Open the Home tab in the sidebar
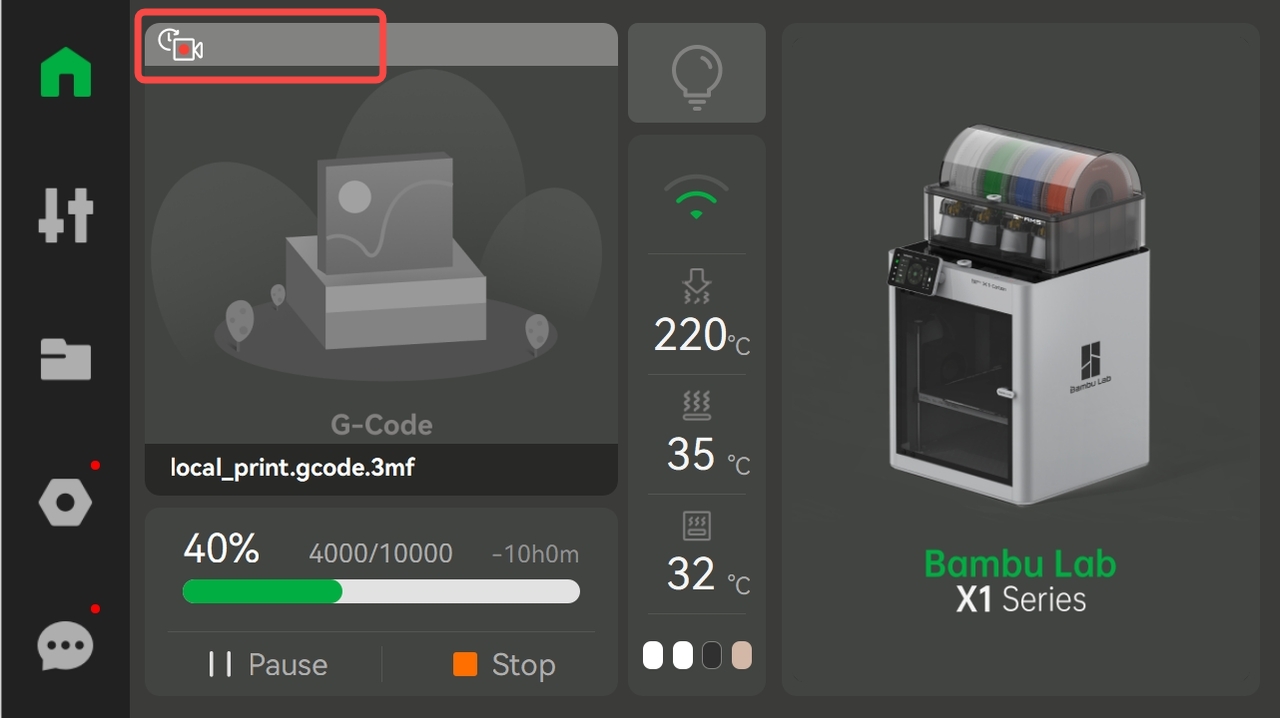Image resolution: width=1280 pixels, height=718 pixels. click(66, 72)
